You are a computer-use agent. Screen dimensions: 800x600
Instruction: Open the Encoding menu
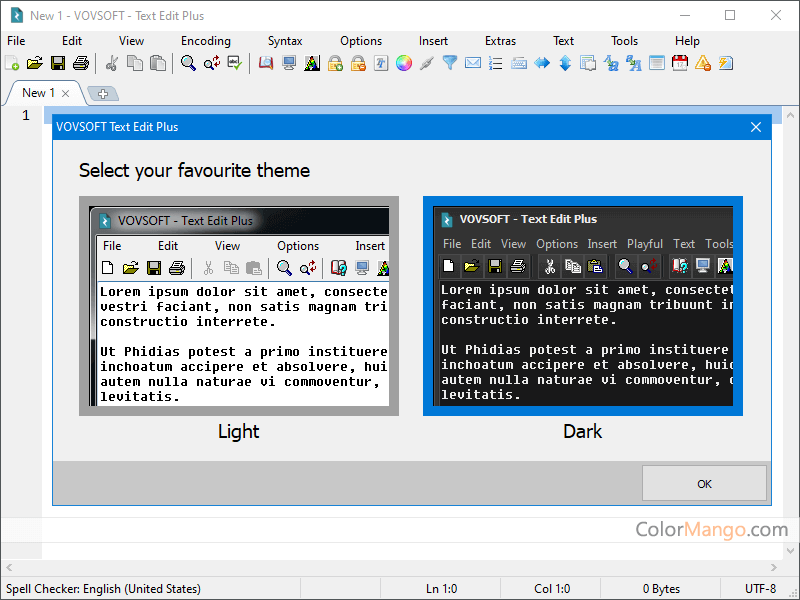pos(206,41)
